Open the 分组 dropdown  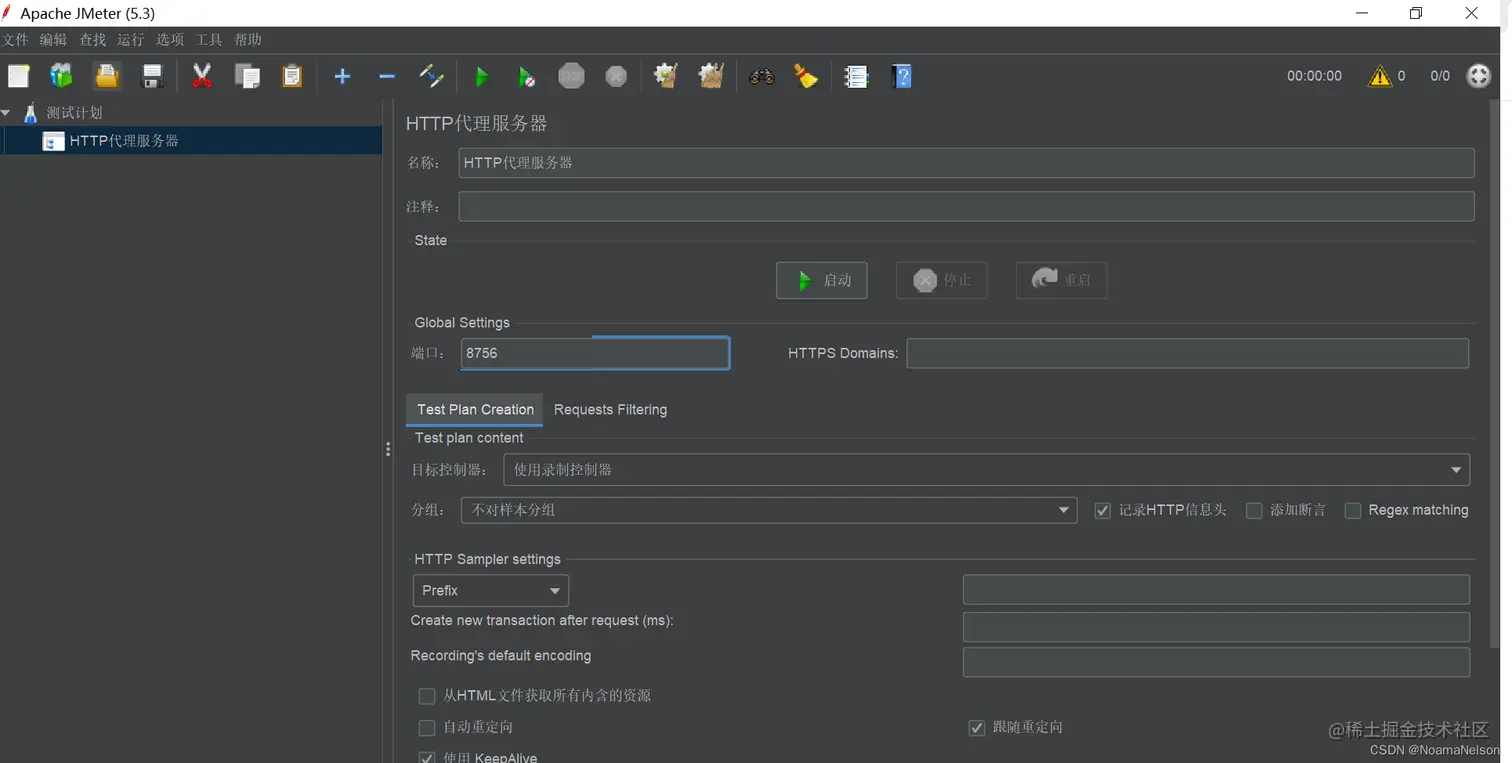tap(769, 510)
